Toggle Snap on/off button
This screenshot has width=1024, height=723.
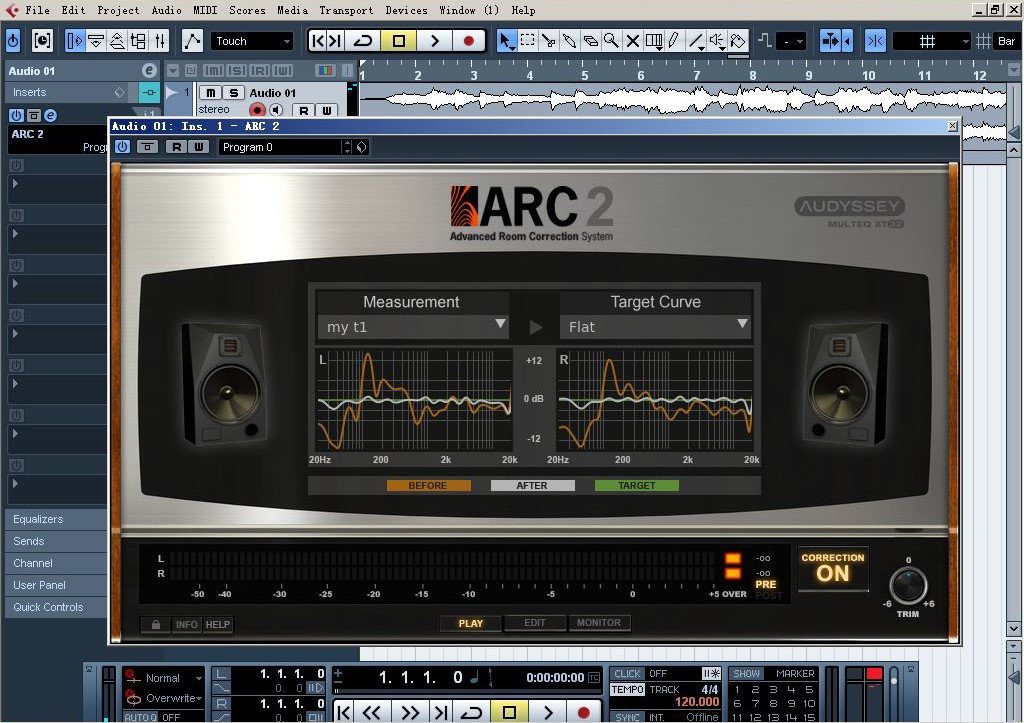point(875,40)
